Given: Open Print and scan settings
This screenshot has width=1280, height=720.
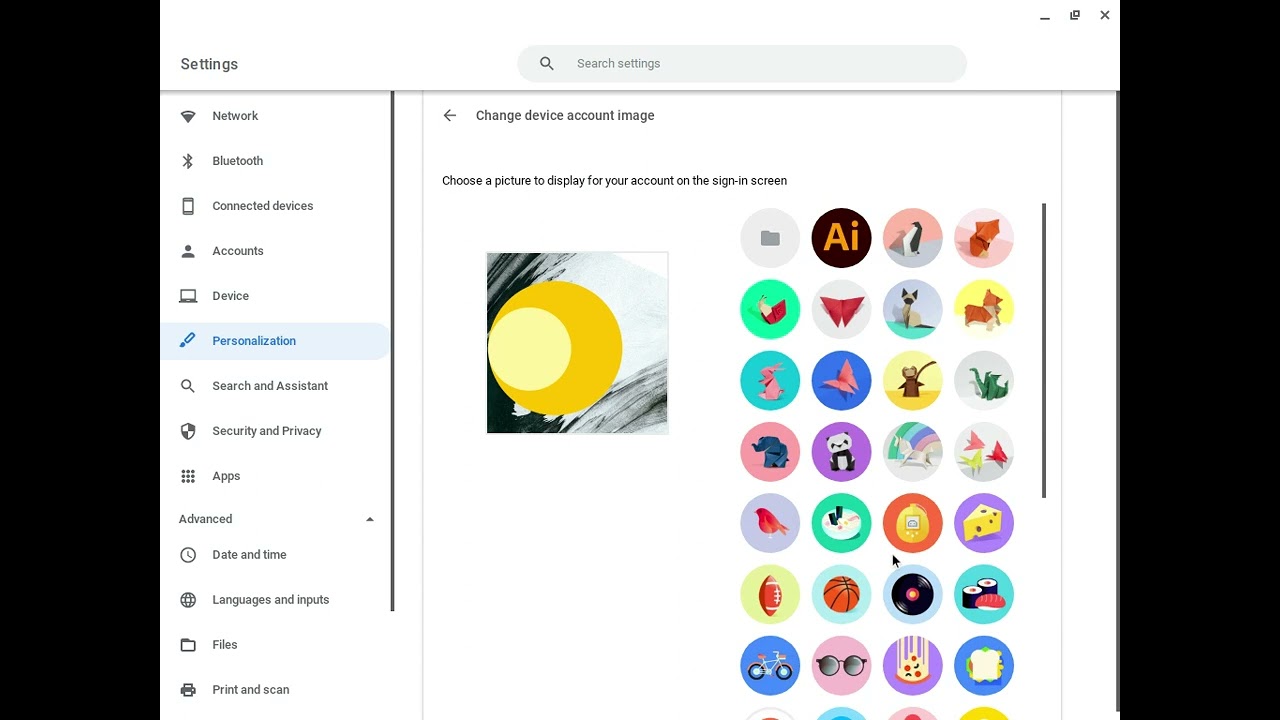Looking at the screenshot, I should [x=275, y=690].
